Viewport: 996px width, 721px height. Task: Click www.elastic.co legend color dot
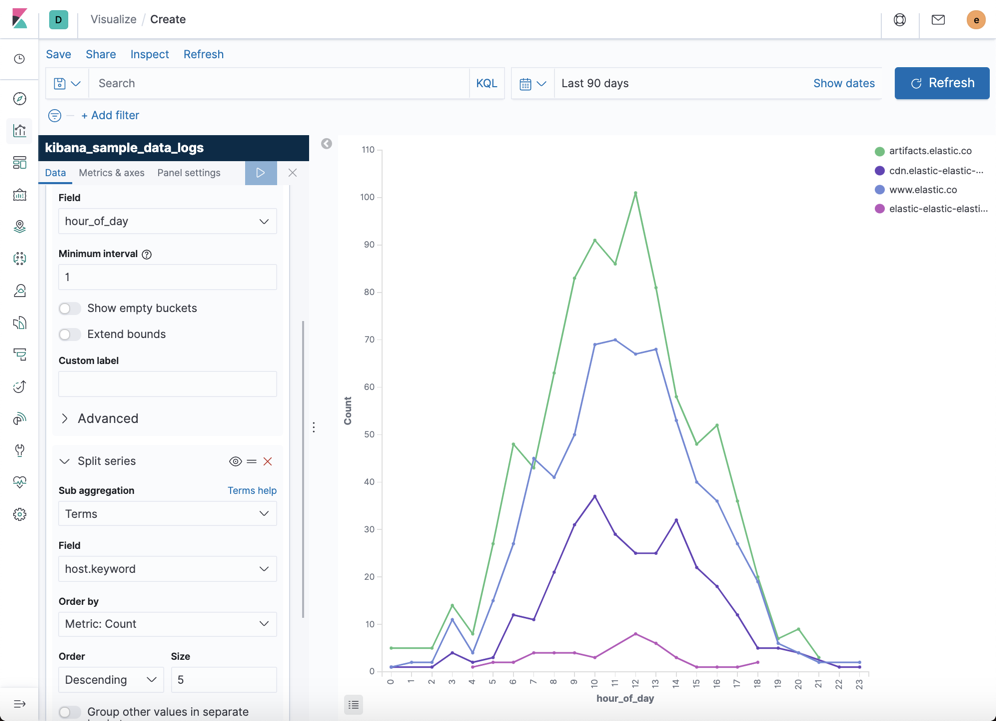pyautogui.click(x=880, y=190)
